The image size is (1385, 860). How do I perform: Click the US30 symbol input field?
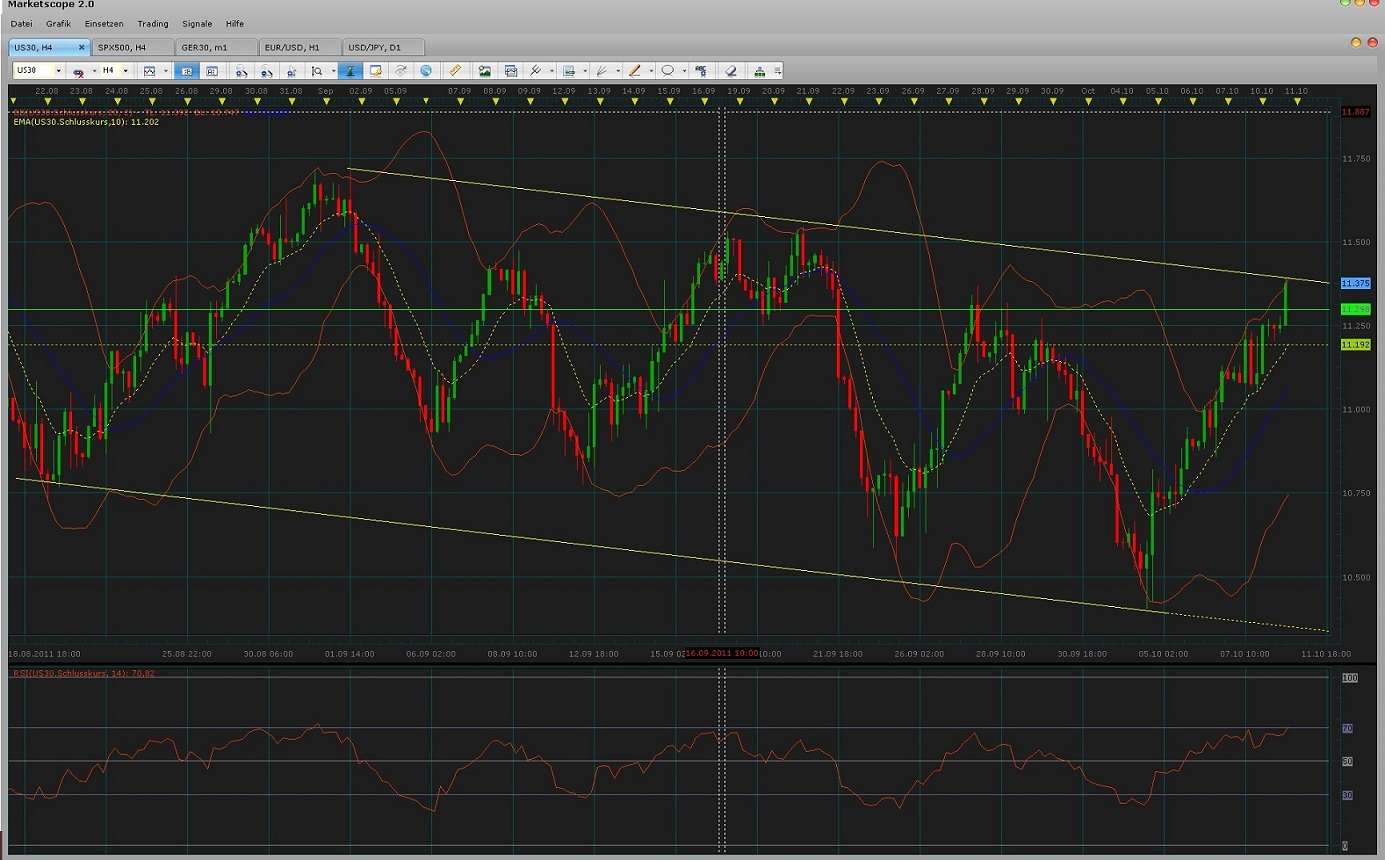pyautogui.click(x=33, y=71)
